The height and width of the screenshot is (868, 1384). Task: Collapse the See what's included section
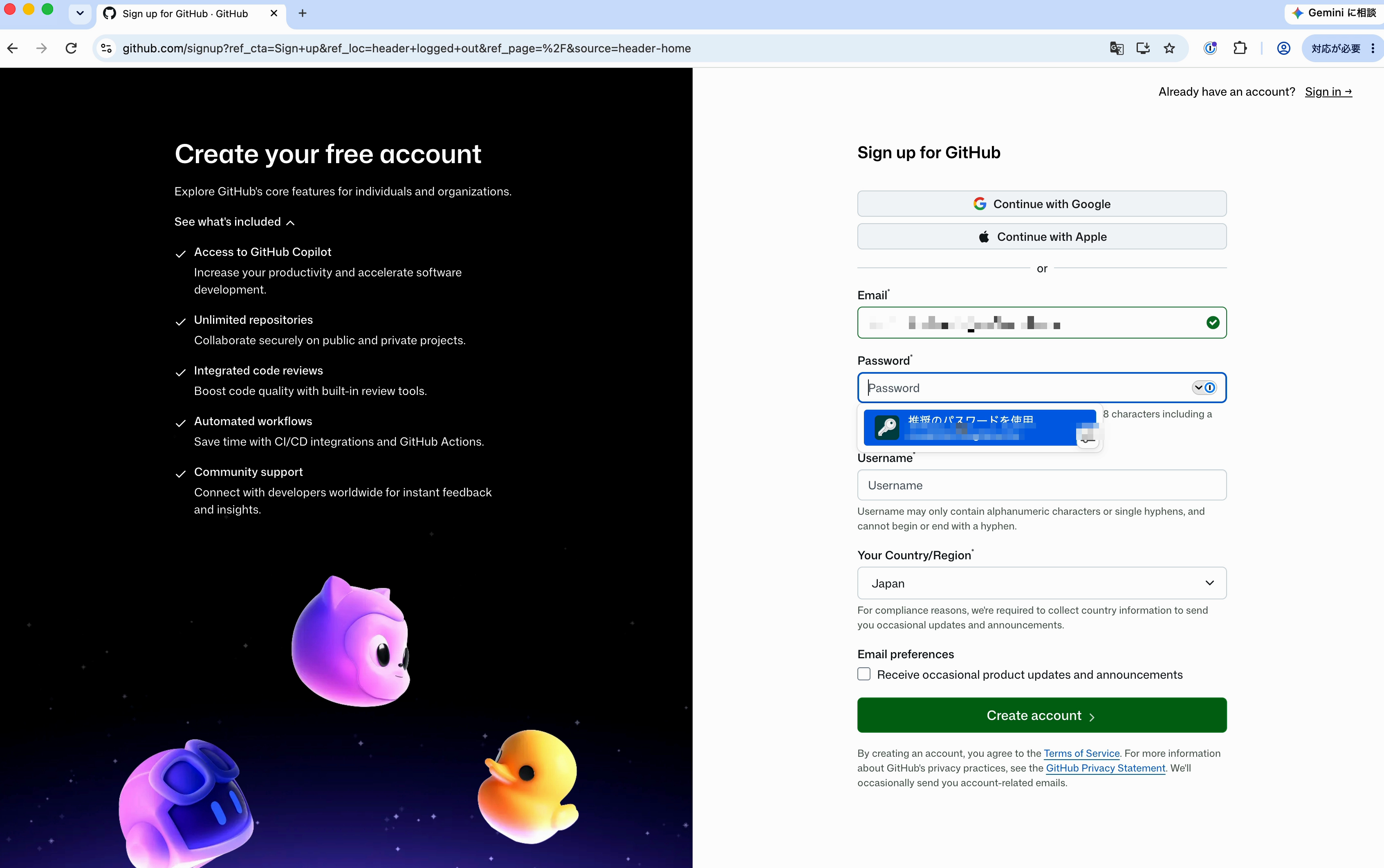pyautogui.click(x=234, y=222)
